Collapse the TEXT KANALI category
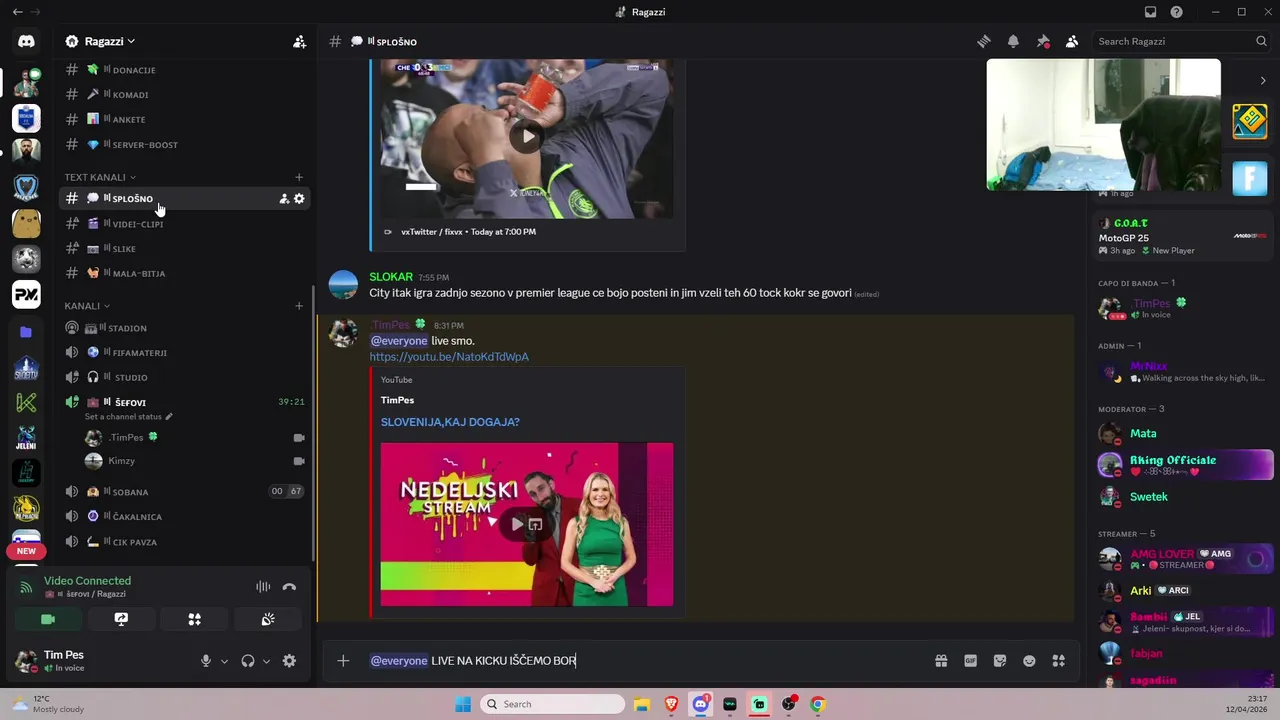 (x=98, y=177)
